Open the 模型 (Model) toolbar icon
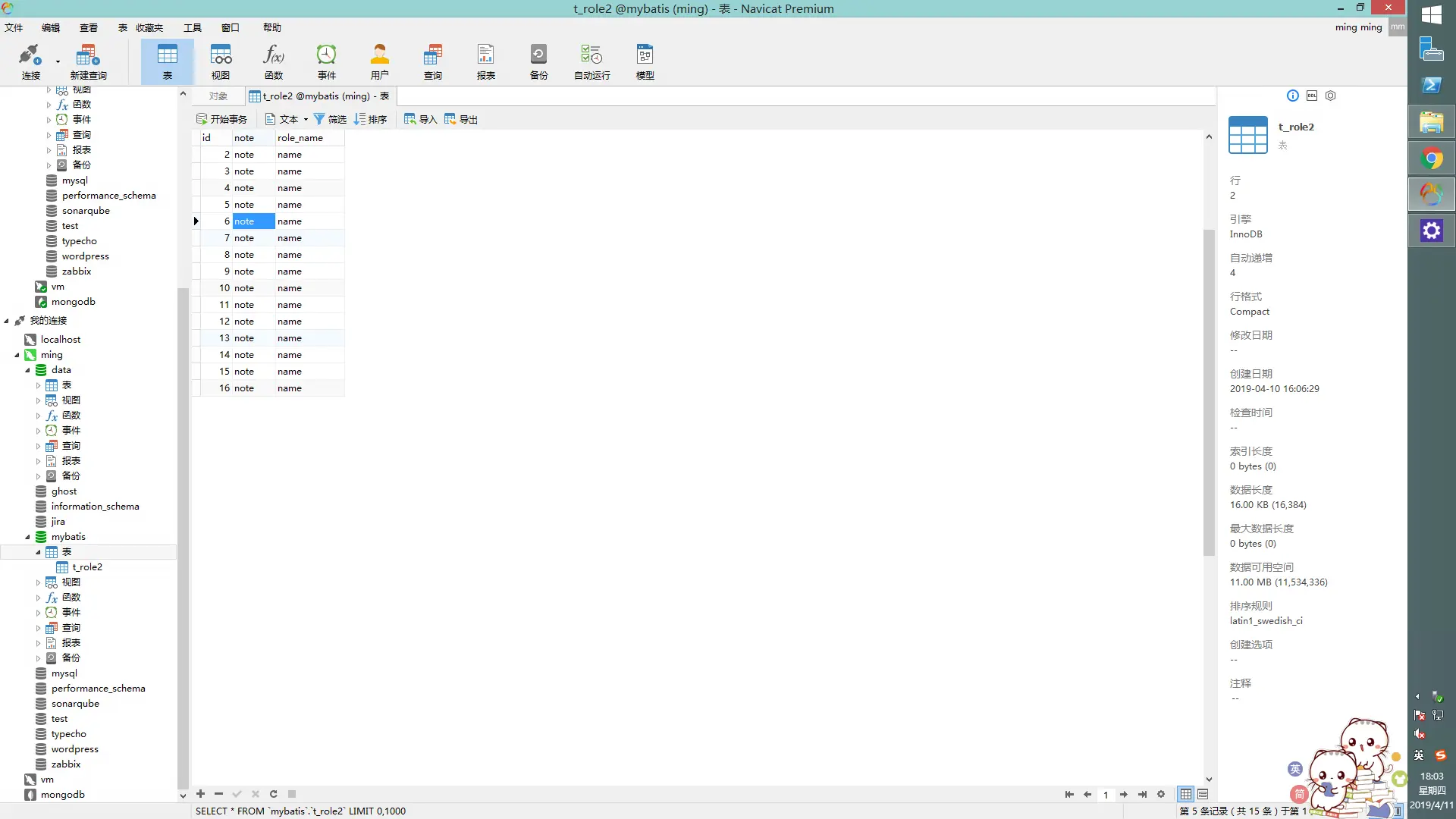Viewport: 1456px width, 819px height. click(645, 61)
